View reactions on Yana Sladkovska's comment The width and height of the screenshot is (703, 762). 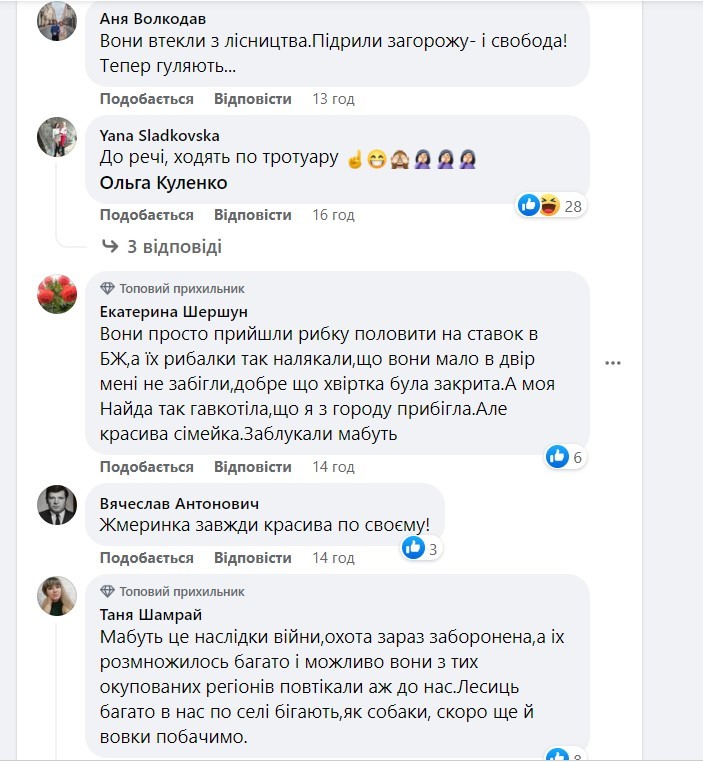(x=551, y=206)
